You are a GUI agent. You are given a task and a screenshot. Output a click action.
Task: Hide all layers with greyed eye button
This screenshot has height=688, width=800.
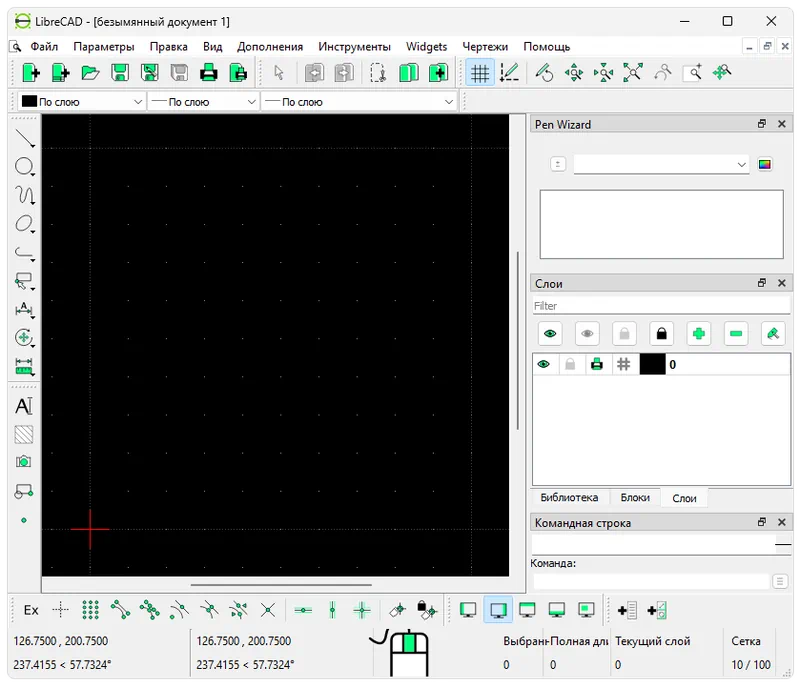587,334
